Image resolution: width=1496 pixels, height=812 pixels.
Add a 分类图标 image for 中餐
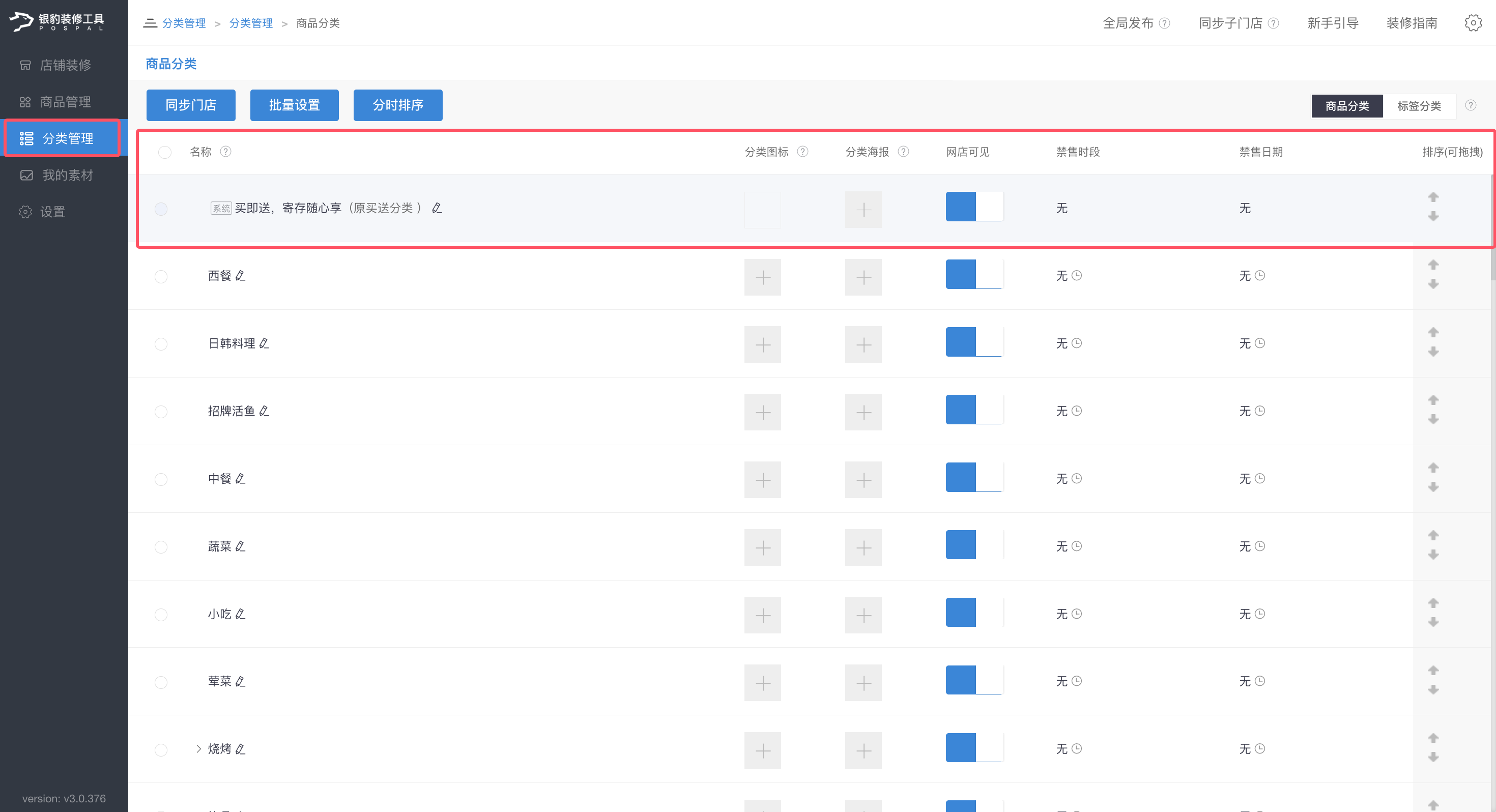coord(763,480)
